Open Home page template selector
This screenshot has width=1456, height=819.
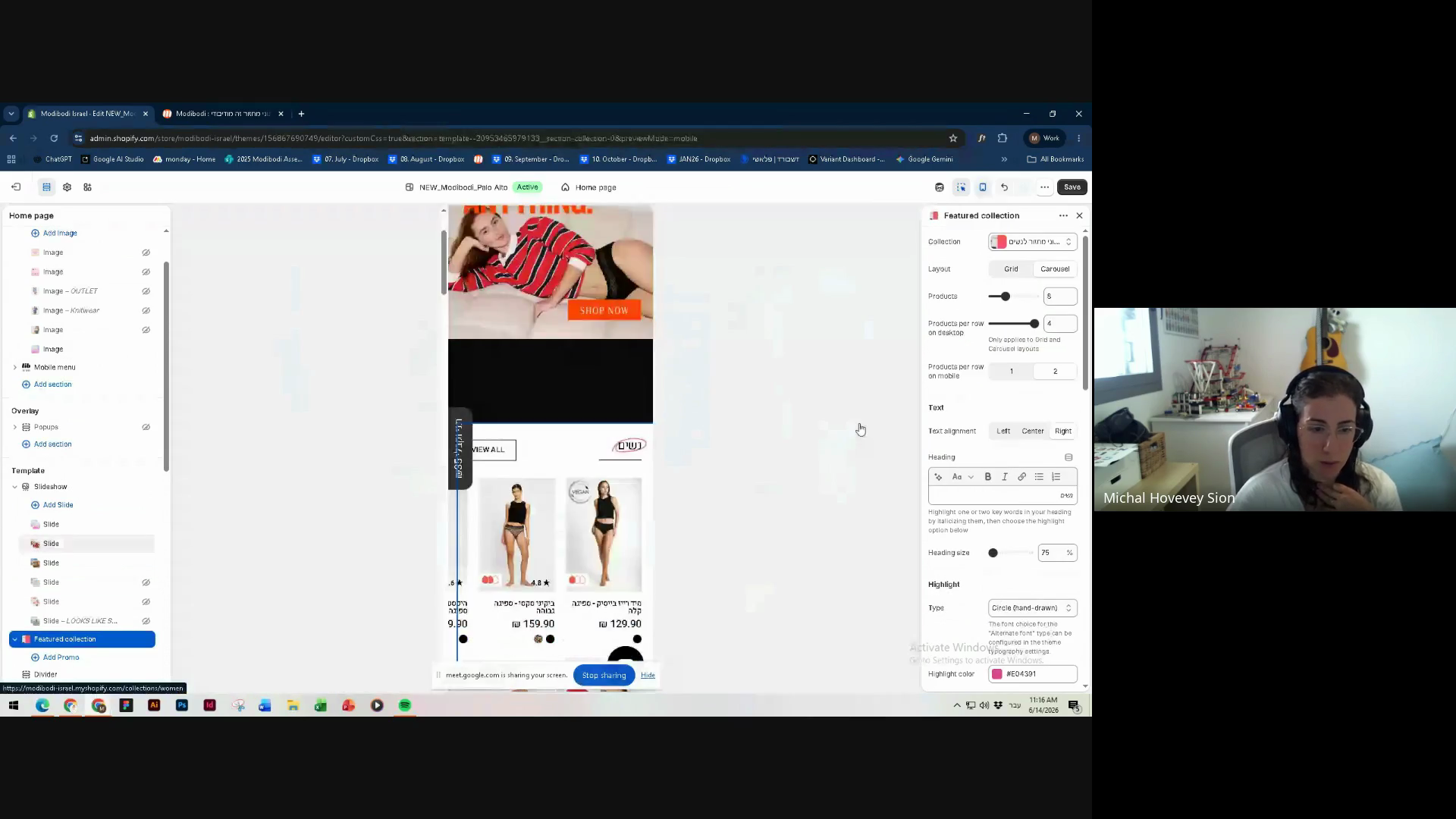[x=588, y=187]
